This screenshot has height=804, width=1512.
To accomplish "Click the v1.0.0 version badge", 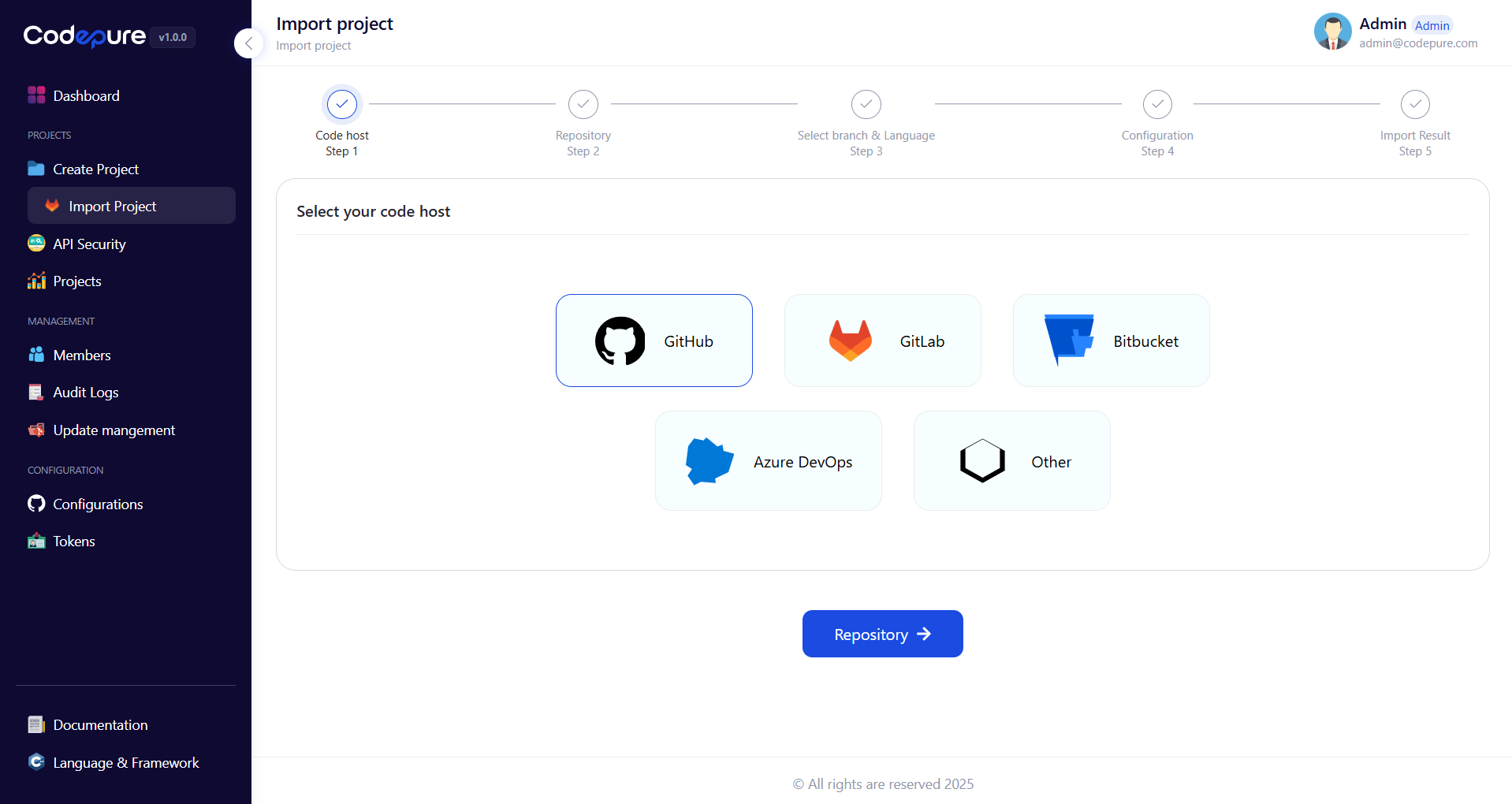I will click(x=173, y=37).
